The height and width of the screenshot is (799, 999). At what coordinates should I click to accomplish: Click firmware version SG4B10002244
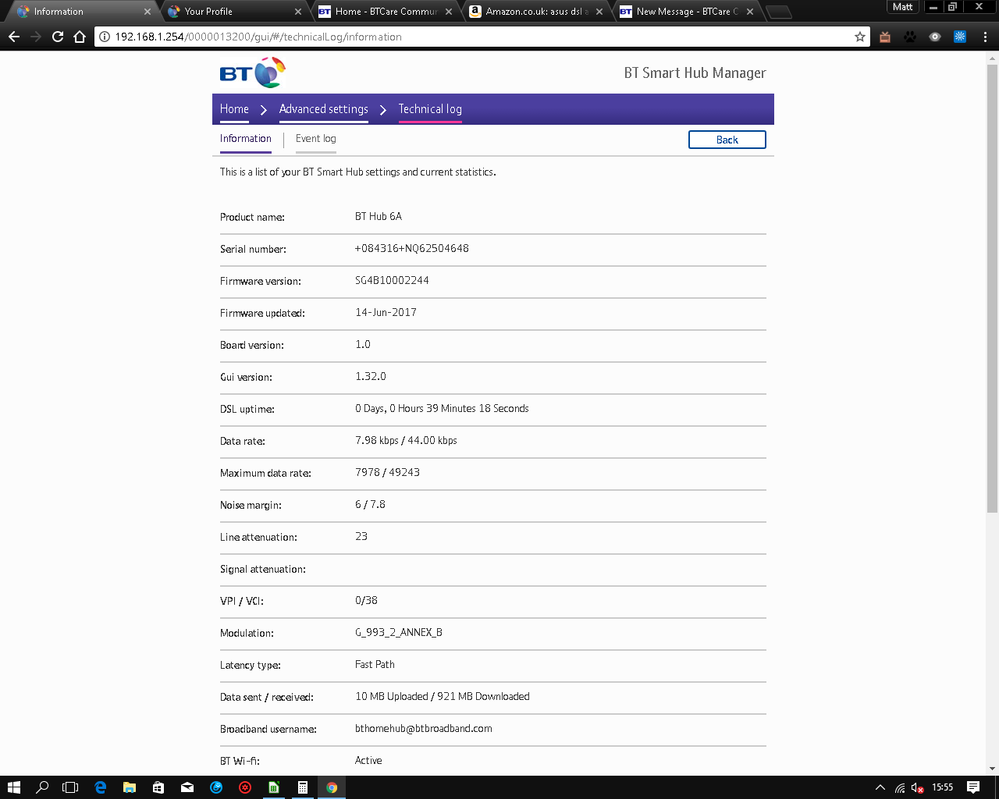coord(392,280)
